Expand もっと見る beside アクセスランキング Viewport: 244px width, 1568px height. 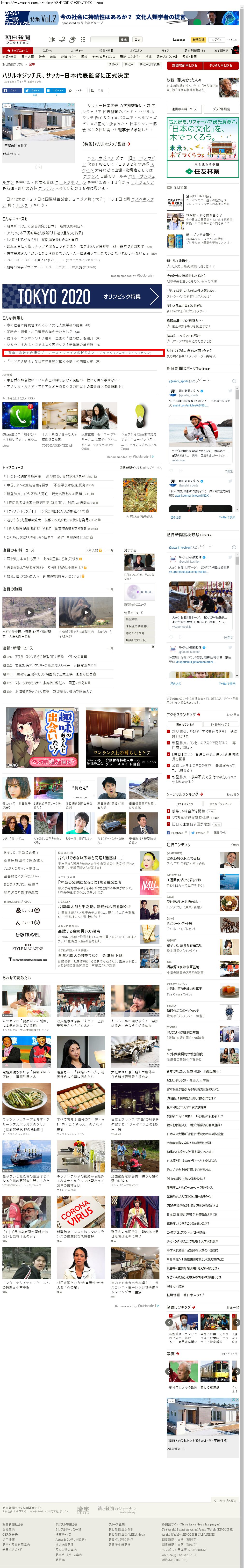[x=232, y=715]
